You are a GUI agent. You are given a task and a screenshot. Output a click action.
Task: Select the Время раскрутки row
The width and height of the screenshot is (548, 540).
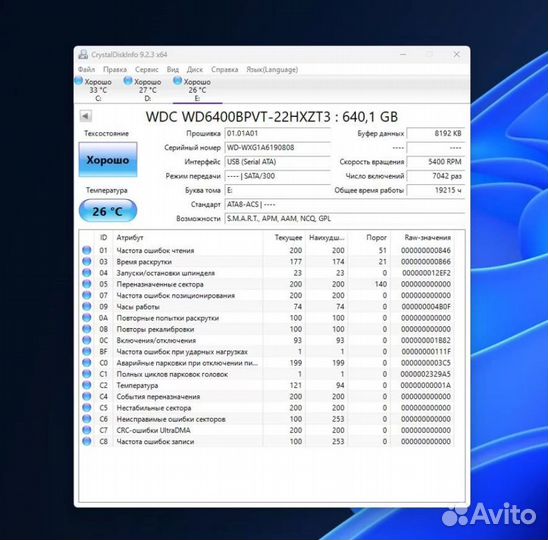pyautogui.click(x=267, y=261)
